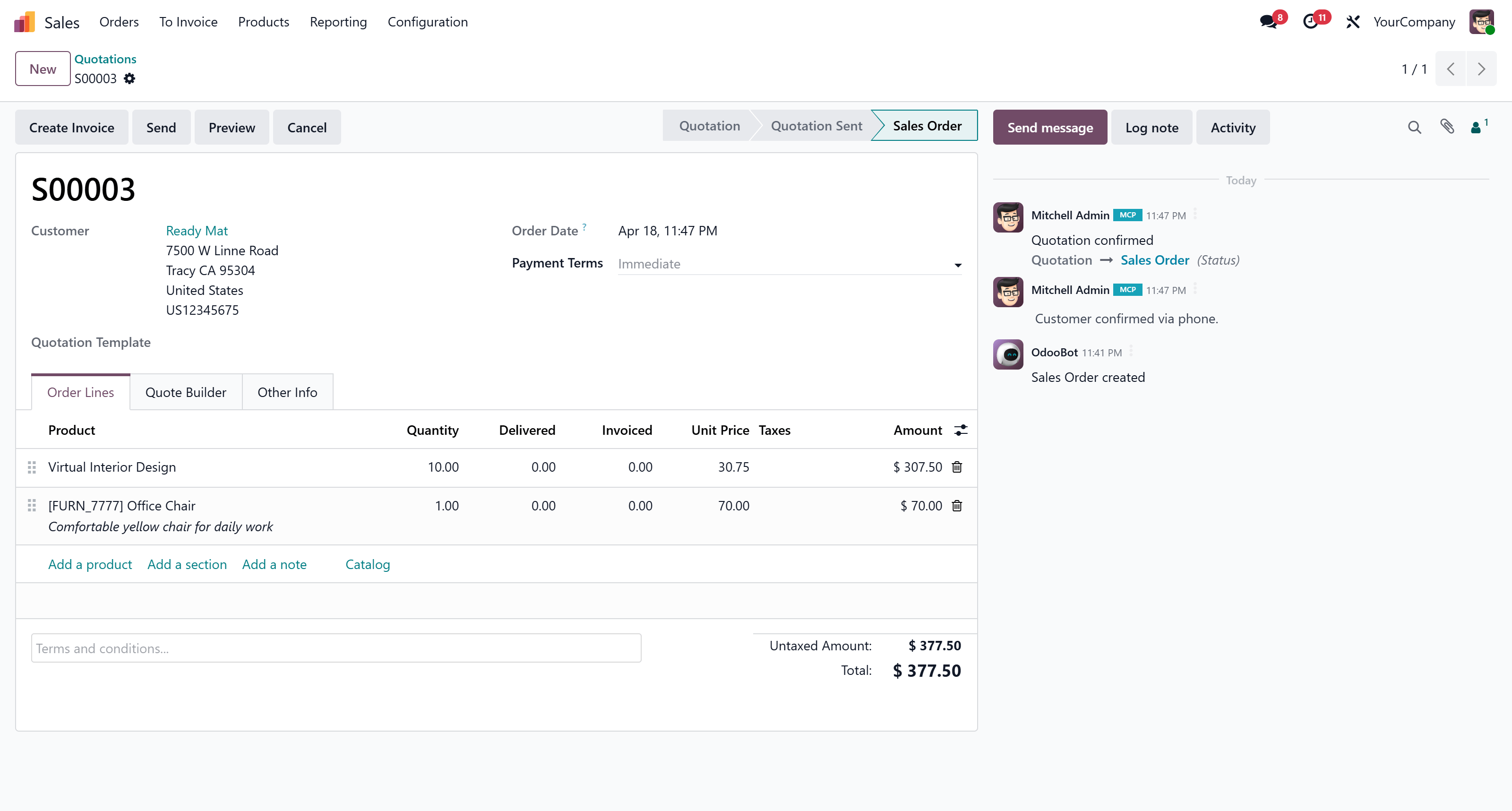1512x811 pixels.
Task: Go to the previous record arrow
Action: pyautogui.click(x=1451, y=69)
